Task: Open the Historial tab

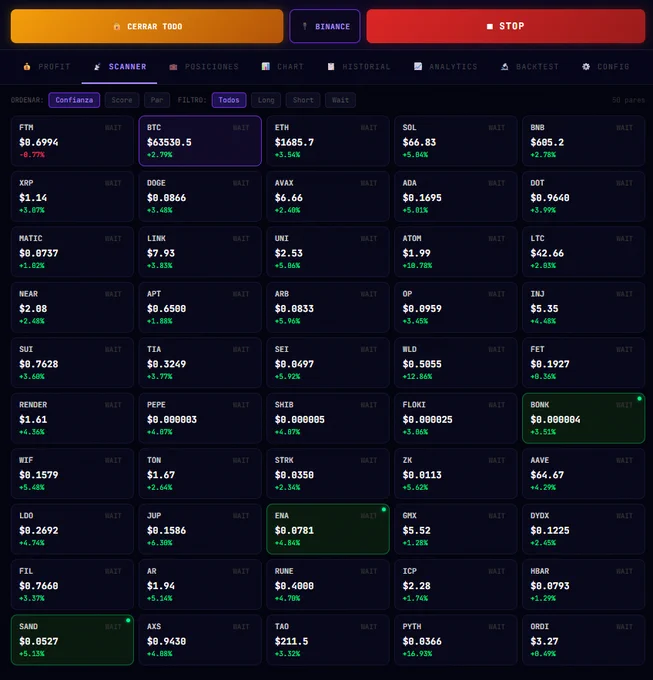Action: pos(359,67)
